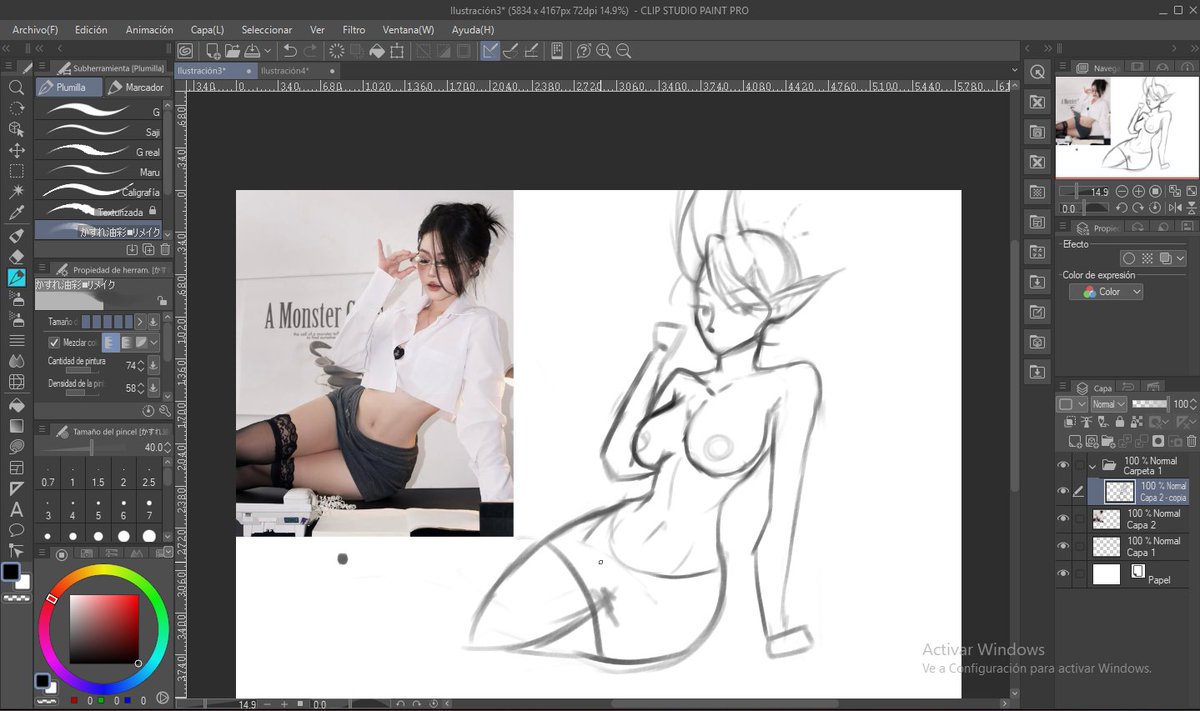Click the Undo arrow in command bar

290,51
